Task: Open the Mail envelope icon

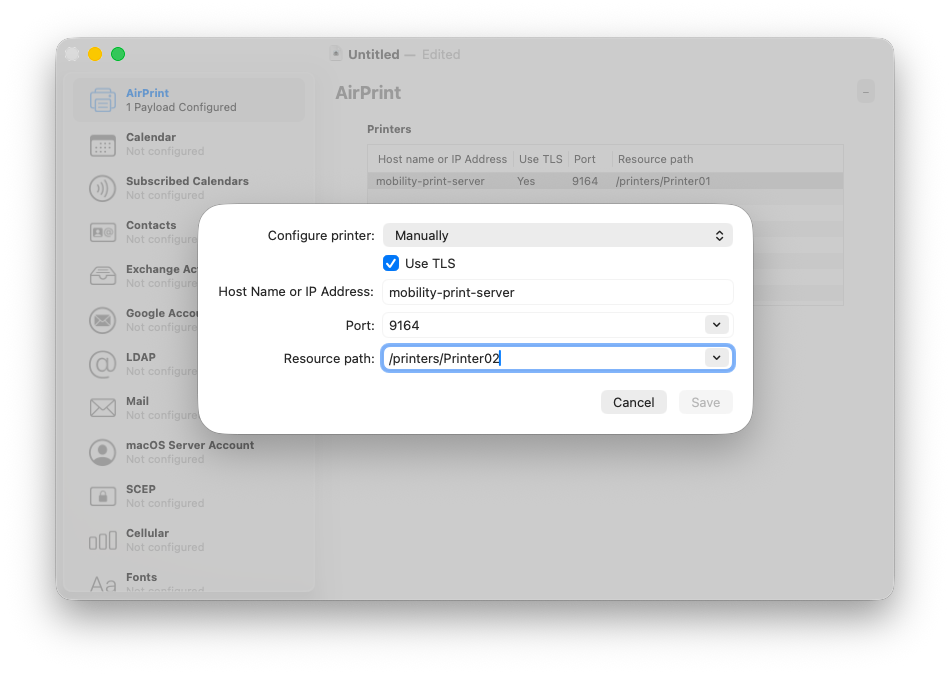Action: click(x=102, y=408)
